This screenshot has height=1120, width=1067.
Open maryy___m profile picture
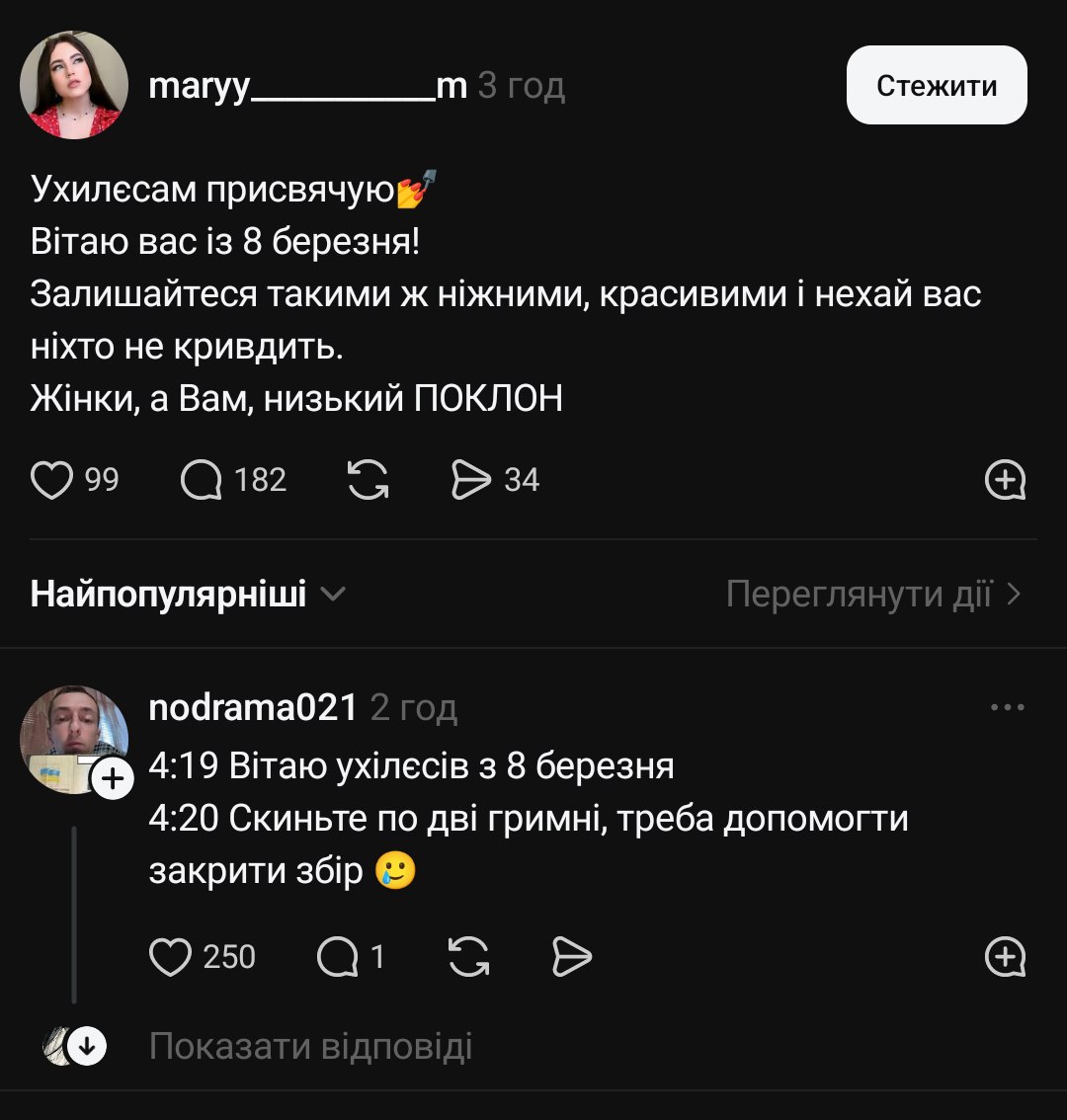[74, 85]
